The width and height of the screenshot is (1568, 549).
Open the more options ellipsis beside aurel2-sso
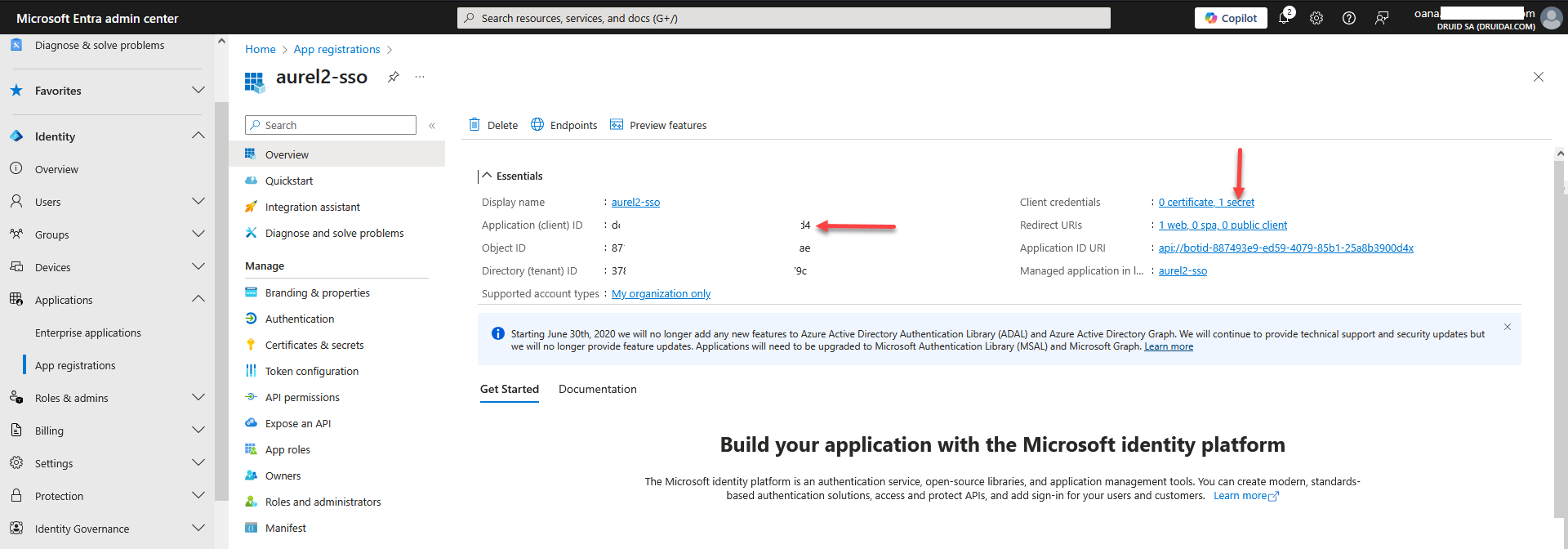(420, 77)
